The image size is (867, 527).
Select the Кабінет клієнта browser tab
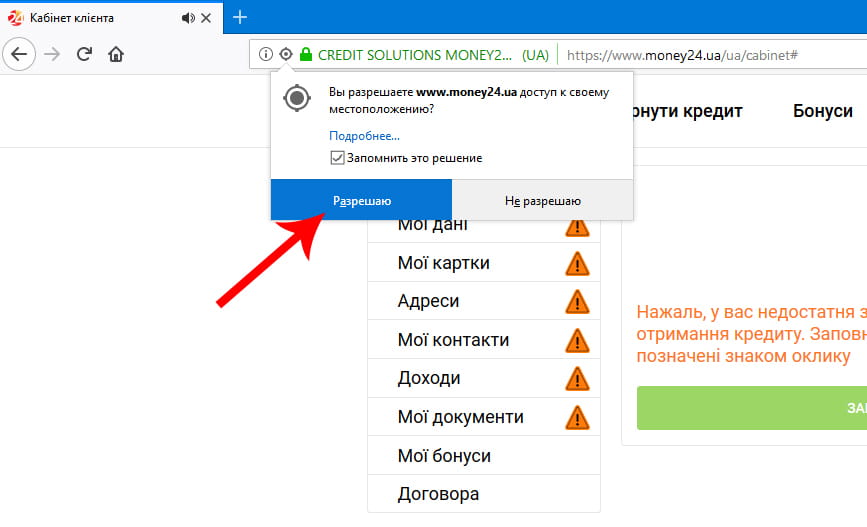point(112,18)
